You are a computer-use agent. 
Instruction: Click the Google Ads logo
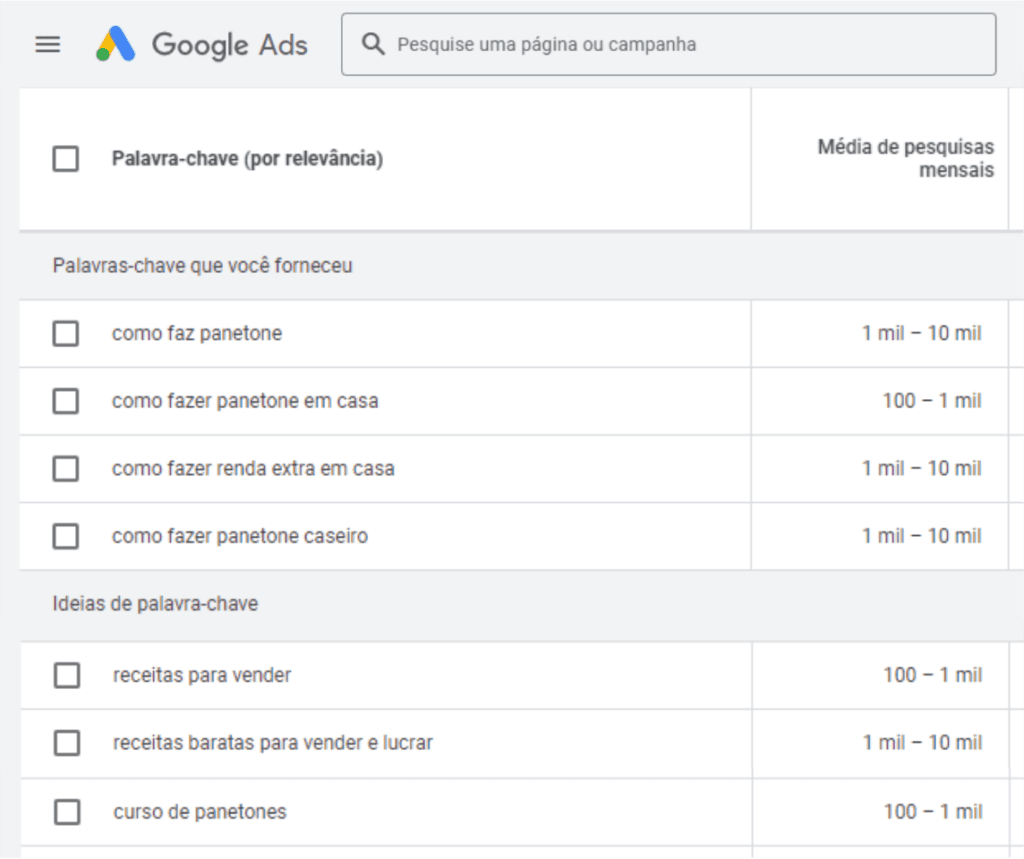tap(116, 45)
